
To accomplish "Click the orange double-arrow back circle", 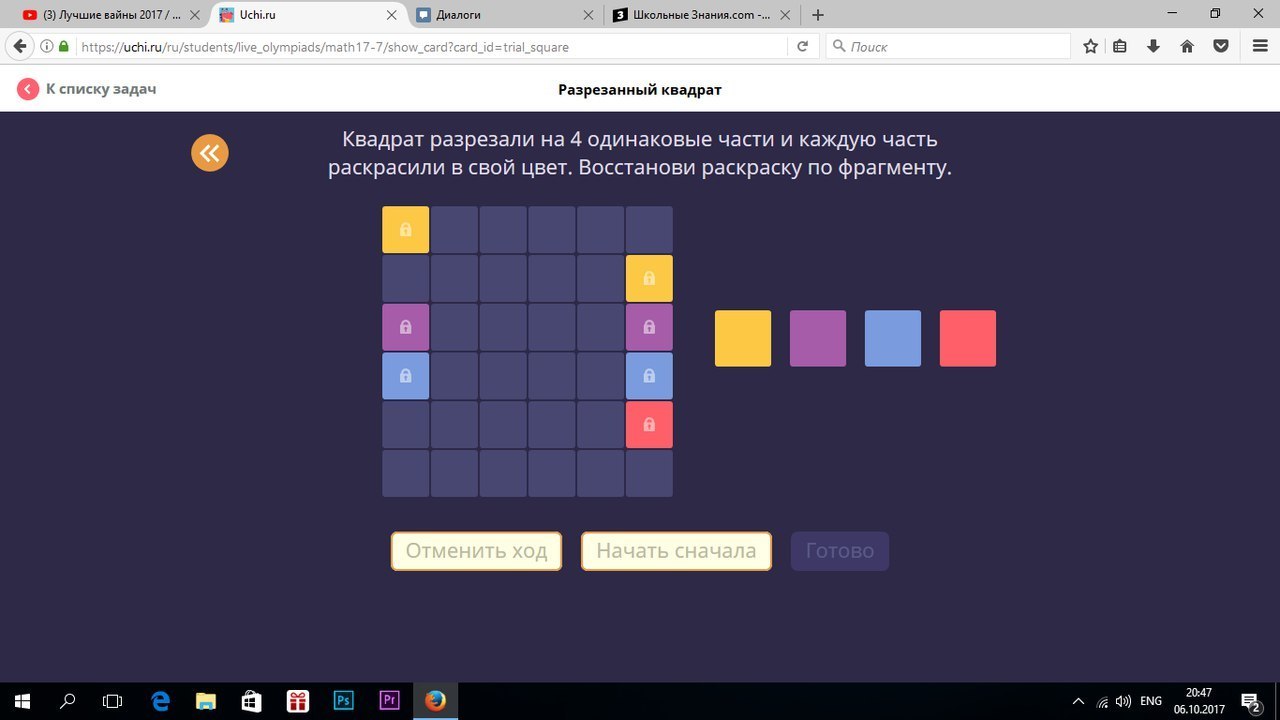I will pyautogui.click(x=210, y=152).
